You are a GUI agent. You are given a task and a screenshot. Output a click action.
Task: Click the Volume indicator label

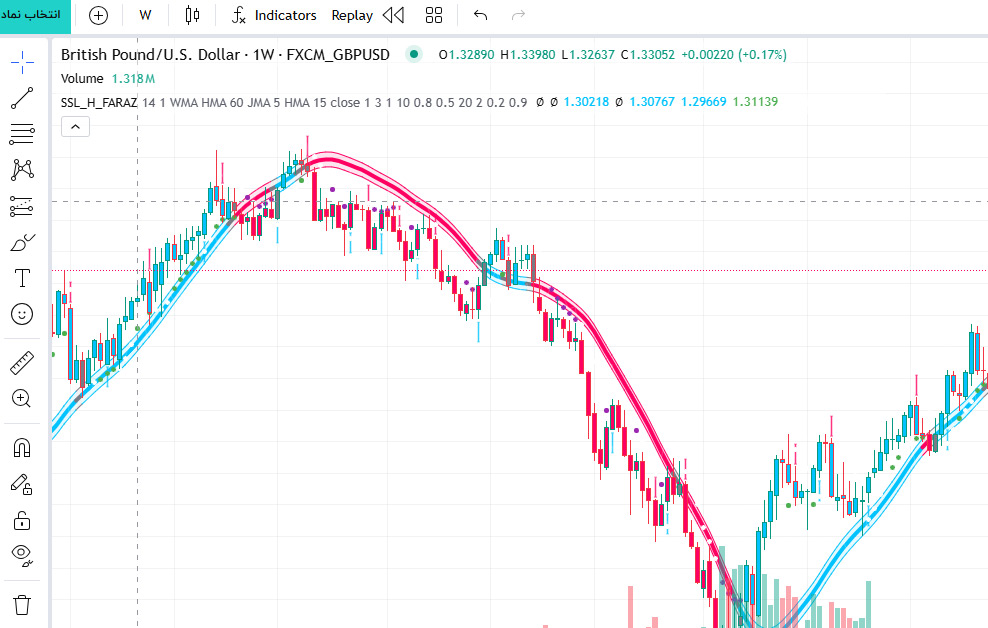click(x=82, y=79)
